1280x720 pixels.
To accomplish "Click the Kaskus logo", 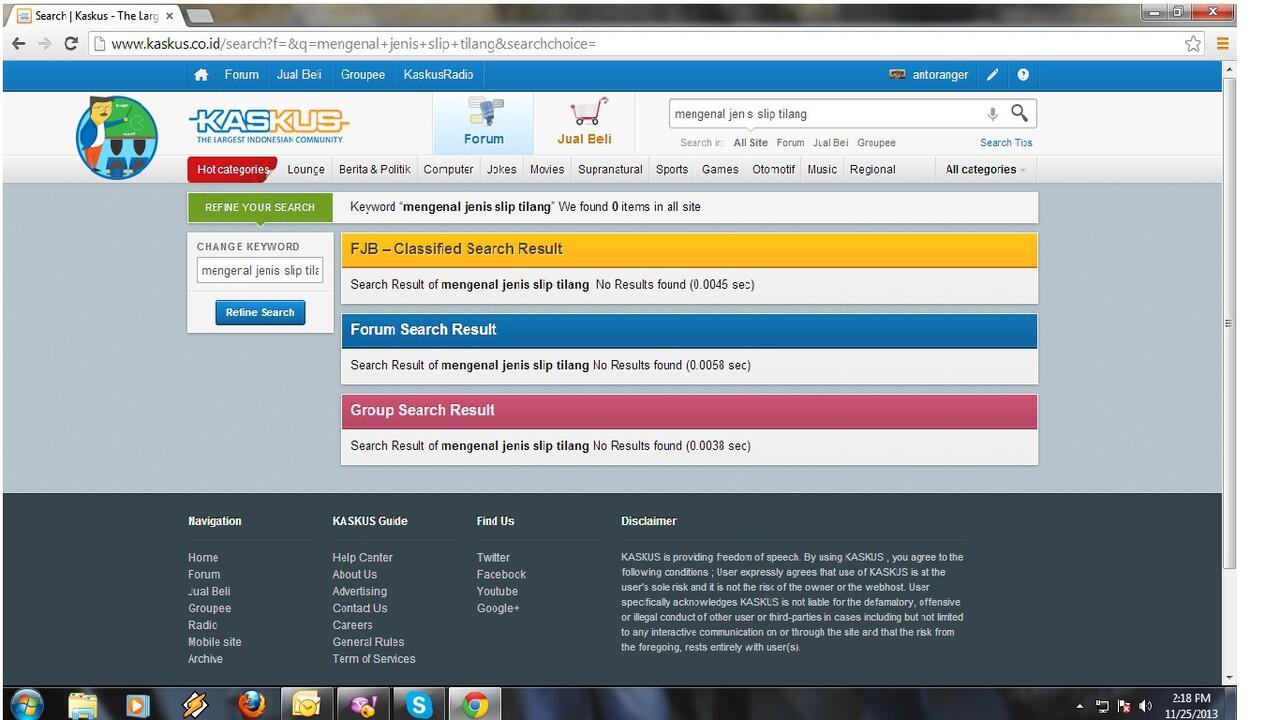I will click(268, 126).
